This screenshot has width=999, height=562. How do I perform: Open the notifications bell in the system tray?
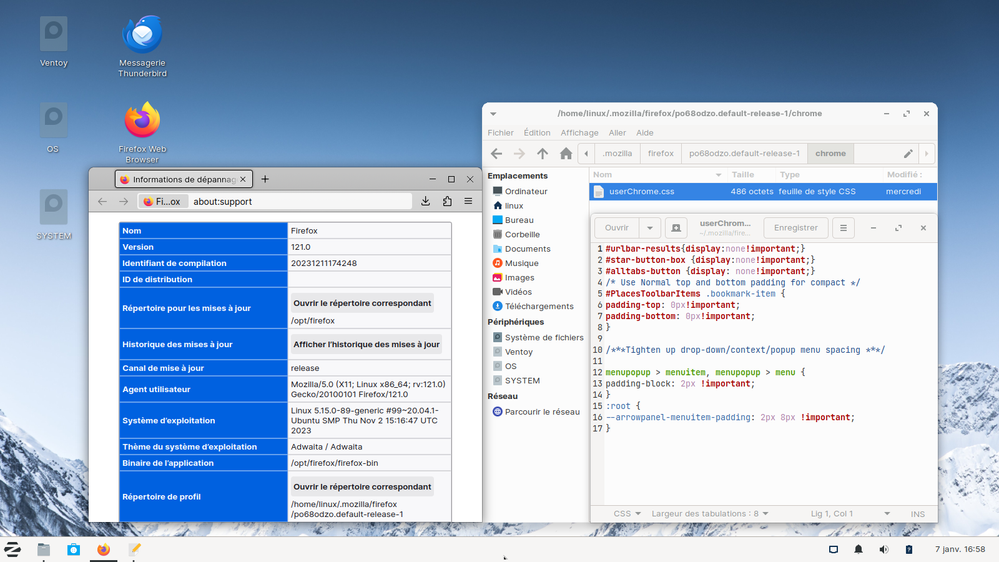(858, 549)
